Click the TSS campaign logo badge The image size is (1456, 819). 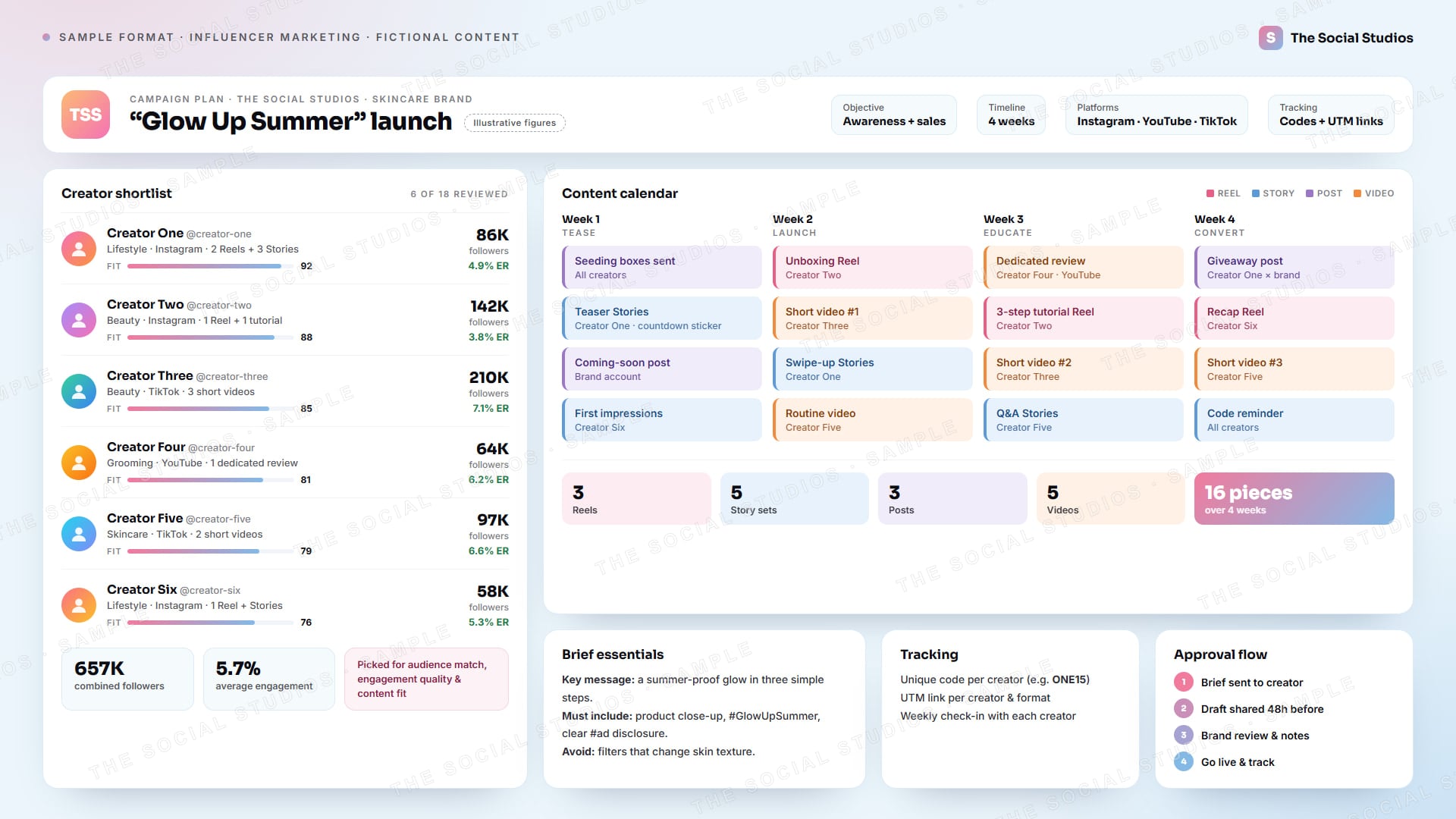[86, 115]
